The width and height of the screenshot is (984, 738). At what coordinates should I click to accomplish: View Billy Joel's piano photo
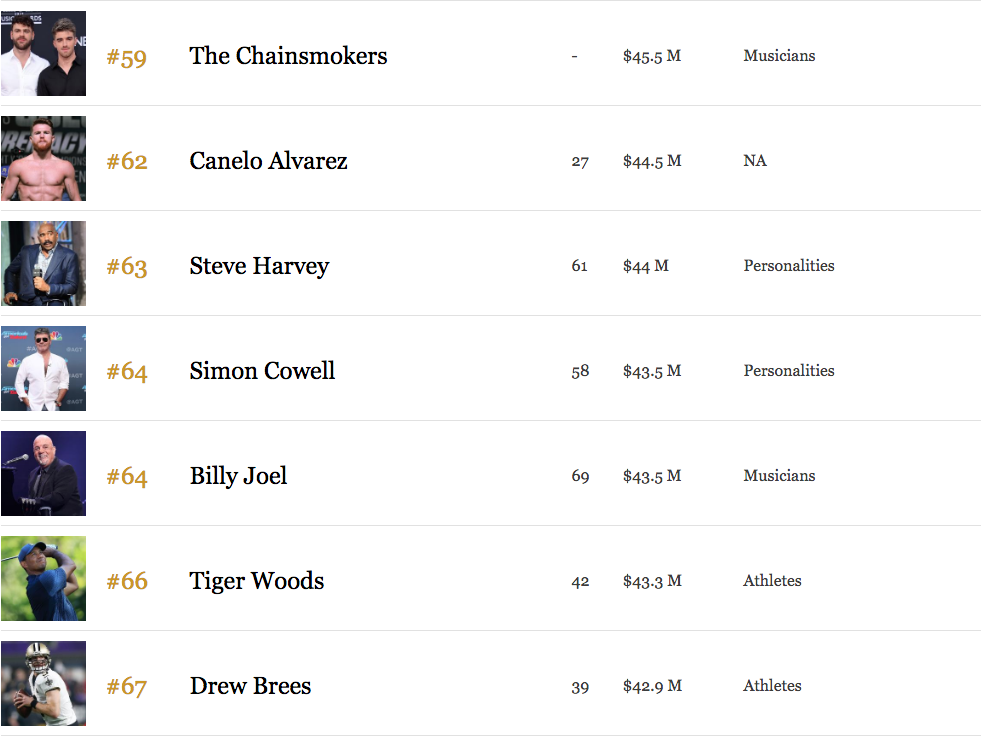[43, 473]
